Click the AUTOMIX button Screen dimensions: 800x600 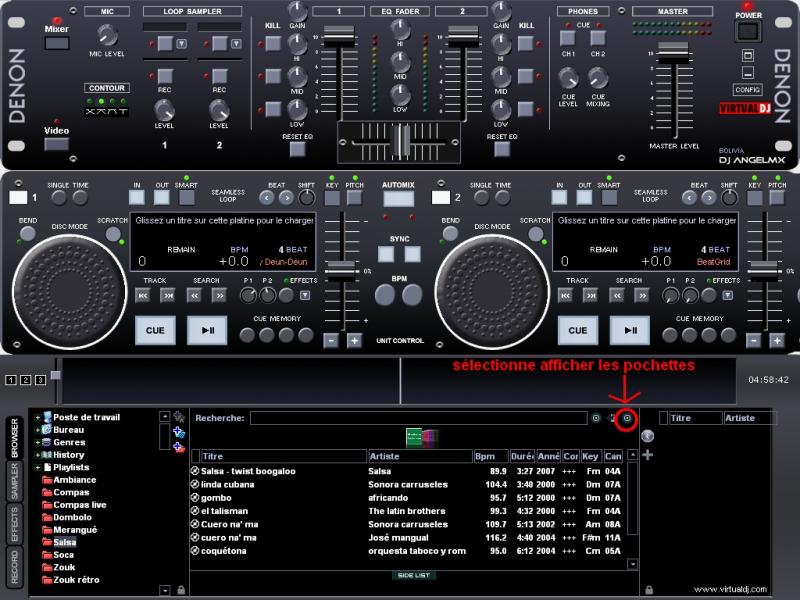[x=398, y=198]
